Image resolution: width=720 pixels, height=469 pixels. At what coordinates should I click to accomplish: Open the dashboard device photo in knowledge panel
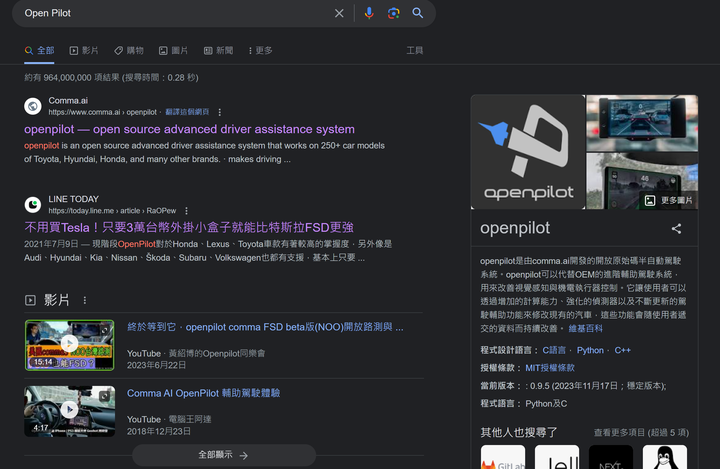coord(642,123)
